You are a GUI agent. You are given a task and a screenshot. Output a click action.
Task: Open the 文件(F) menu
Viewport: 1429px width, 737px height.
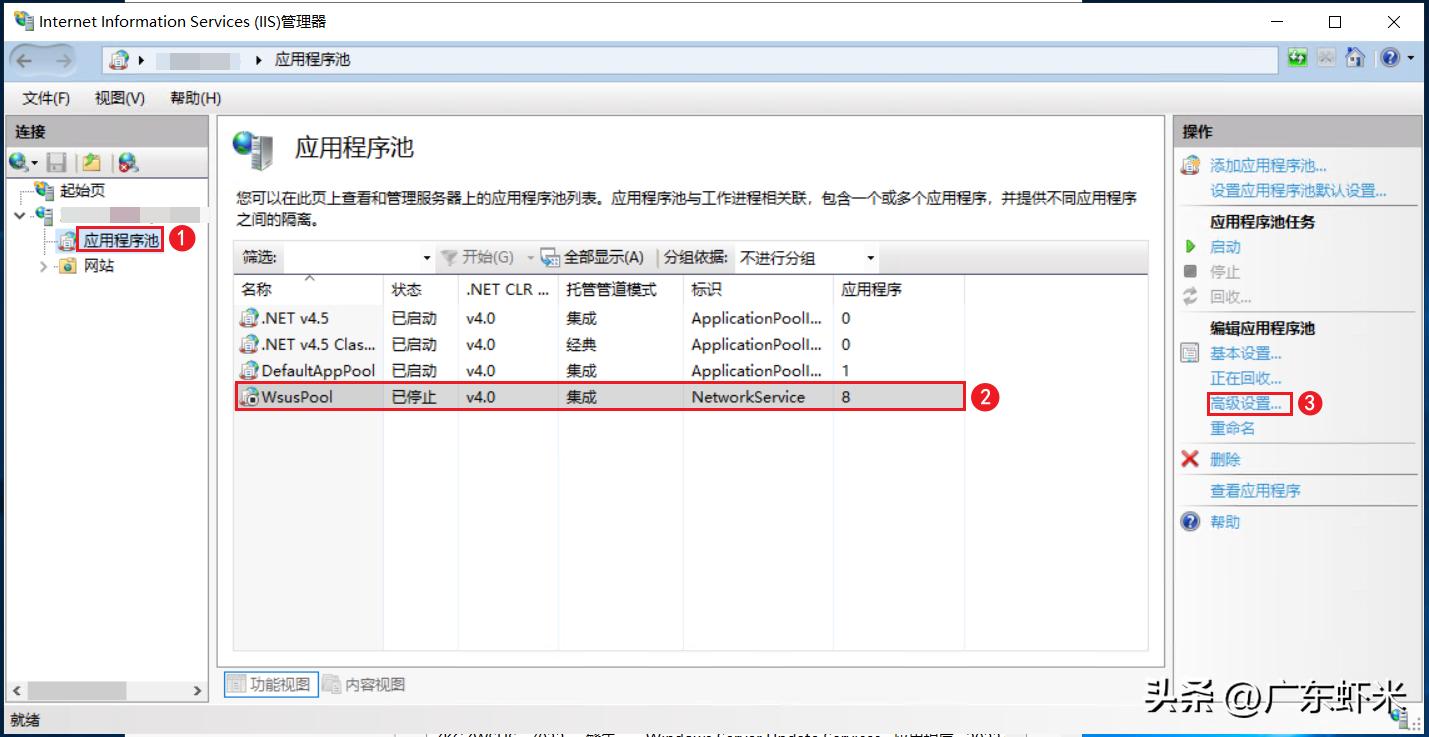[x=44, y=98]
